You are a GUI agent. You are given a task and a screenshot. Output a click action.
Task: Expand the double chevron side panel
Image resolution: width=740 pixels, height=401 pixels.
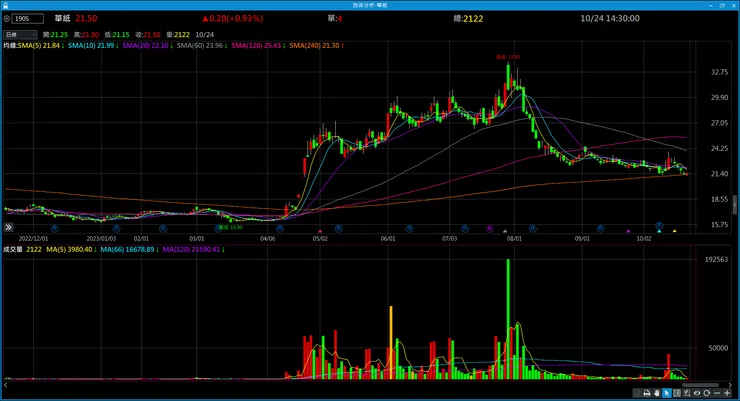tap(8, 227)
